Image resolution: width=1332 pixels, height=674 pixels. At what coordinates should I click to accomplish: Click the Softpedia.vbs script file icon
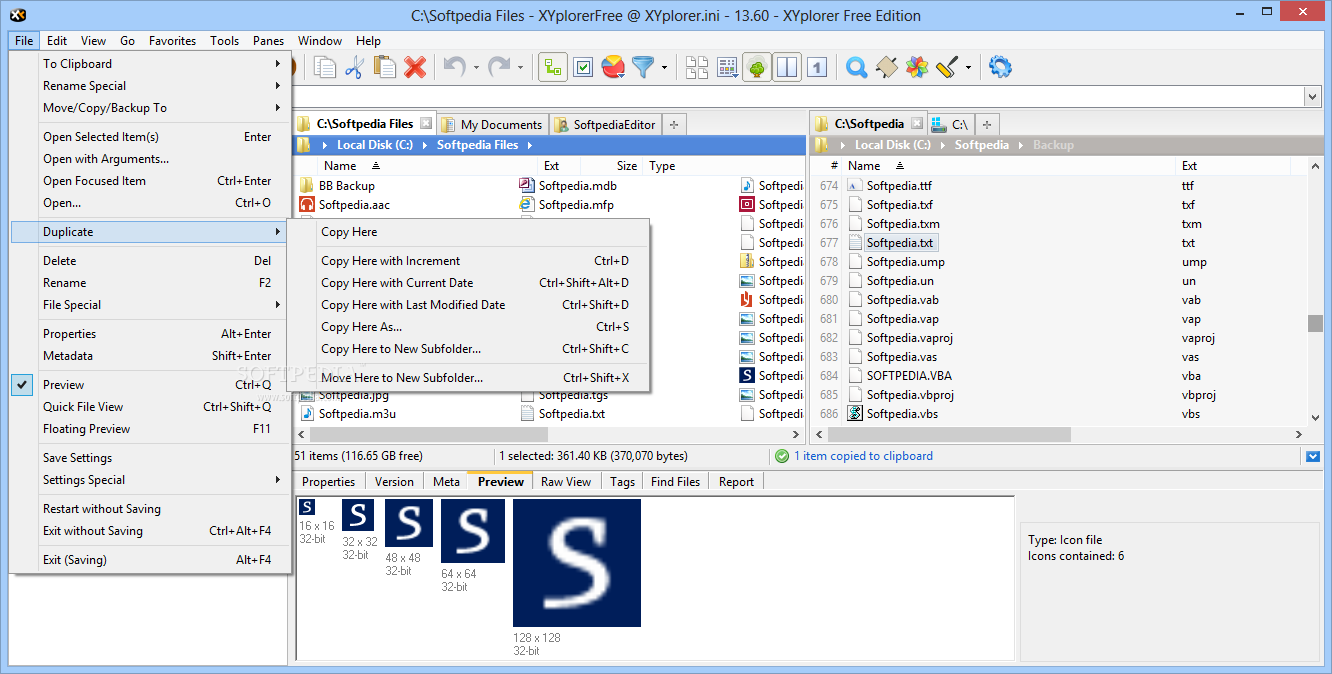point(855,413)
